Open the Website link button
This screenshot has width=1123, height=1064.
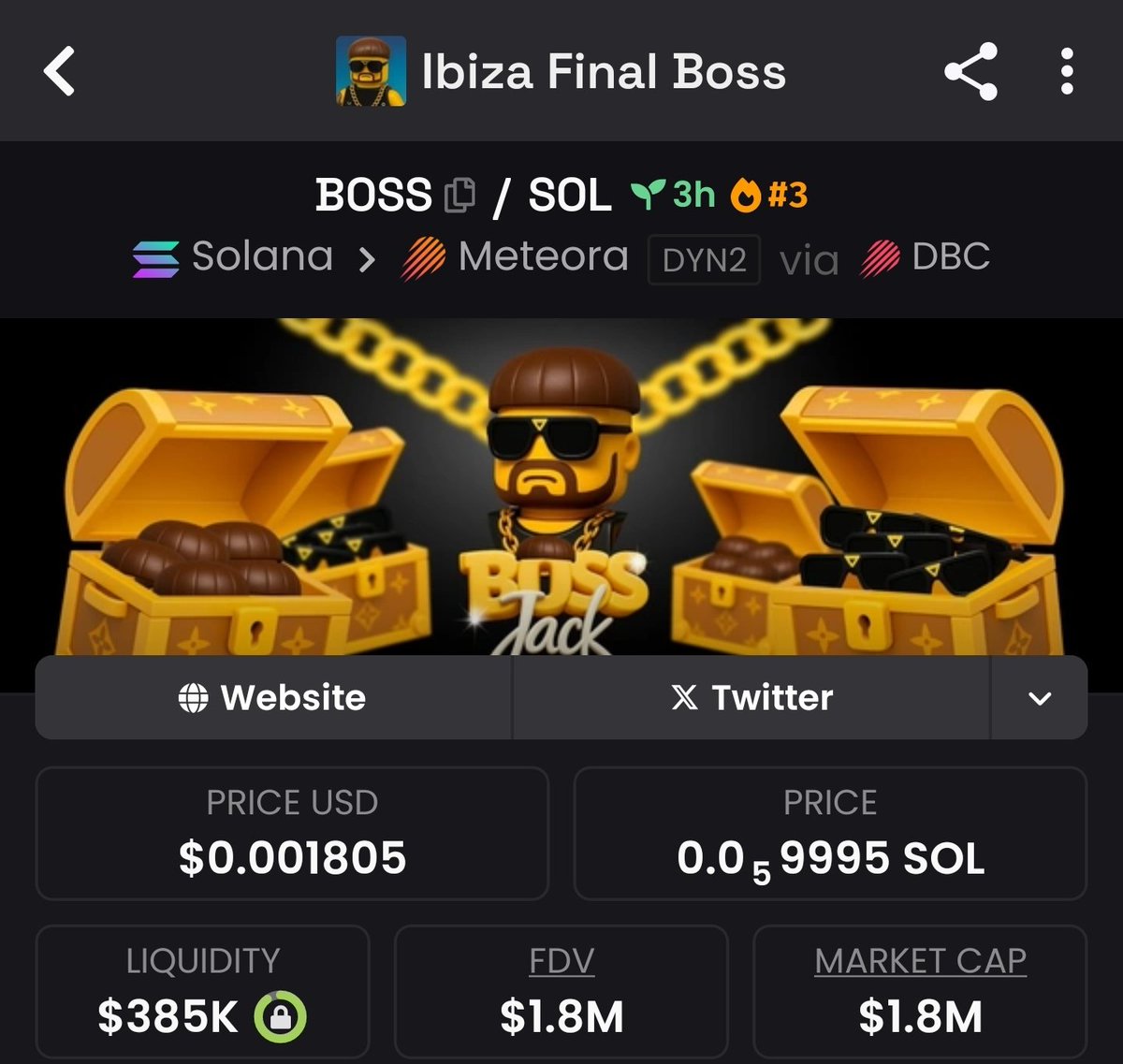(x=273, y=698)
